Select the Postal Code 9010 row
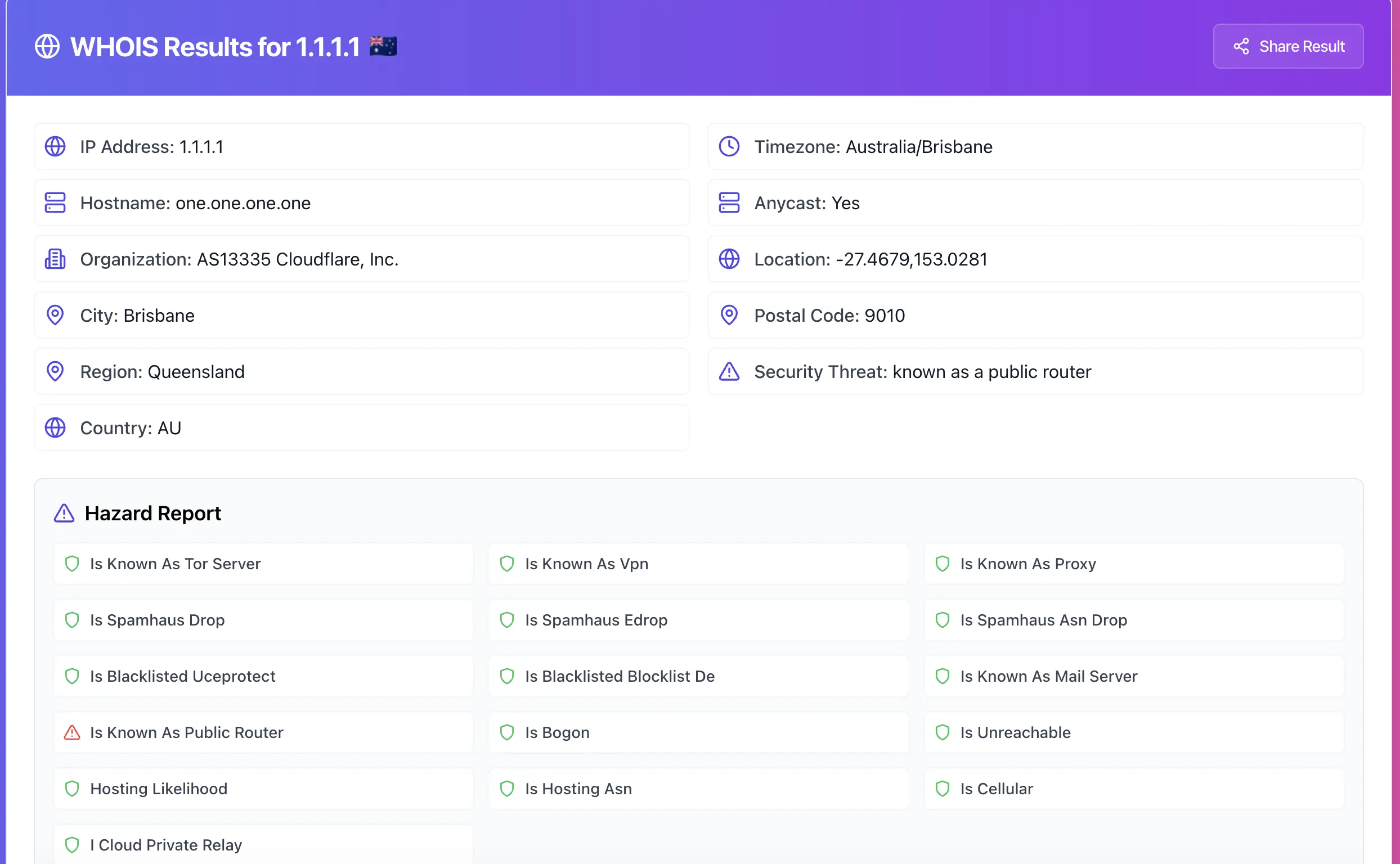Screen dimensions: 1400x864 click(x=1035, y=315)
